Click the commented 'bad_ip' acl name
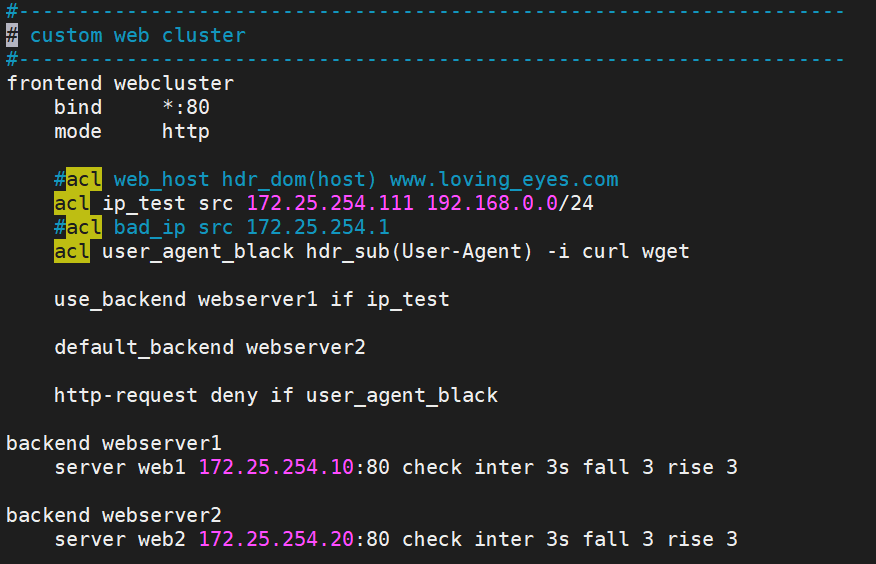Viewport: 876px width, 564px height. click(149, 228)
